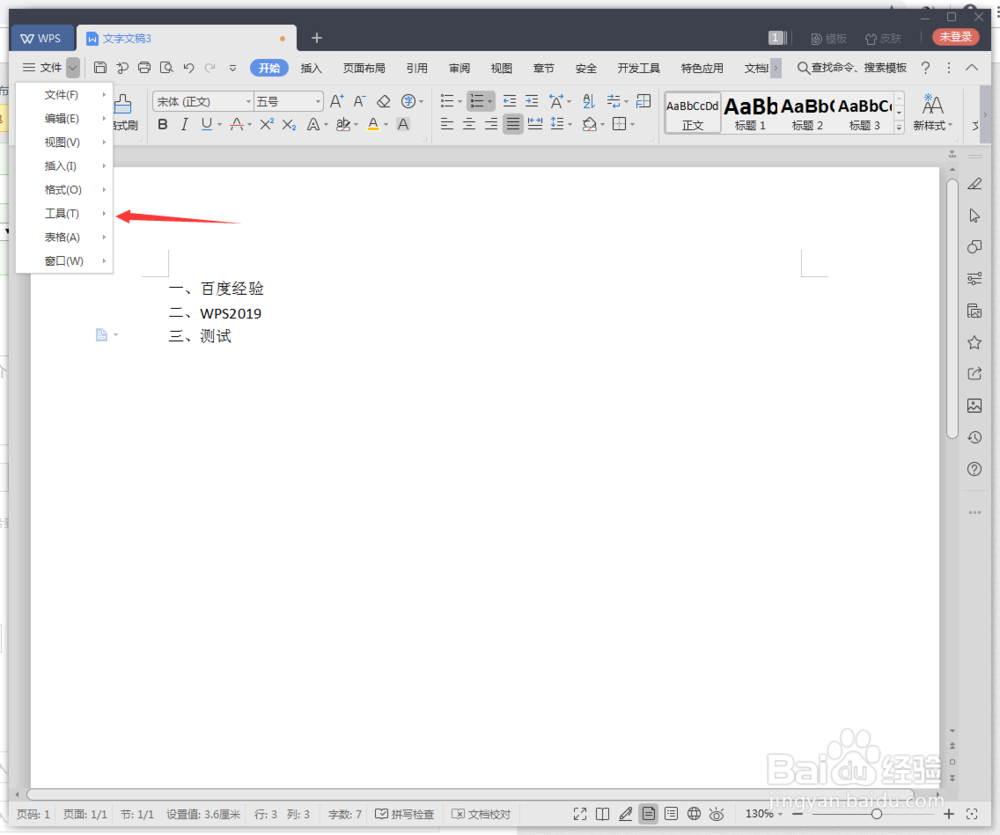The height and width of the screenshot is (835, 1000).
Task: Toggle Justify alignment button
Action: pos(513,124)
